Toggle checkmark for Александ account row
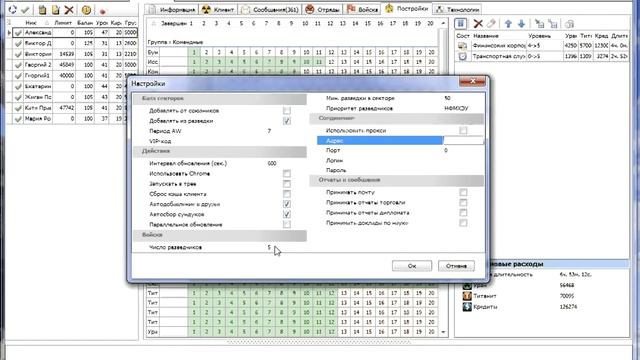640x360 pixels. (18, 32)
